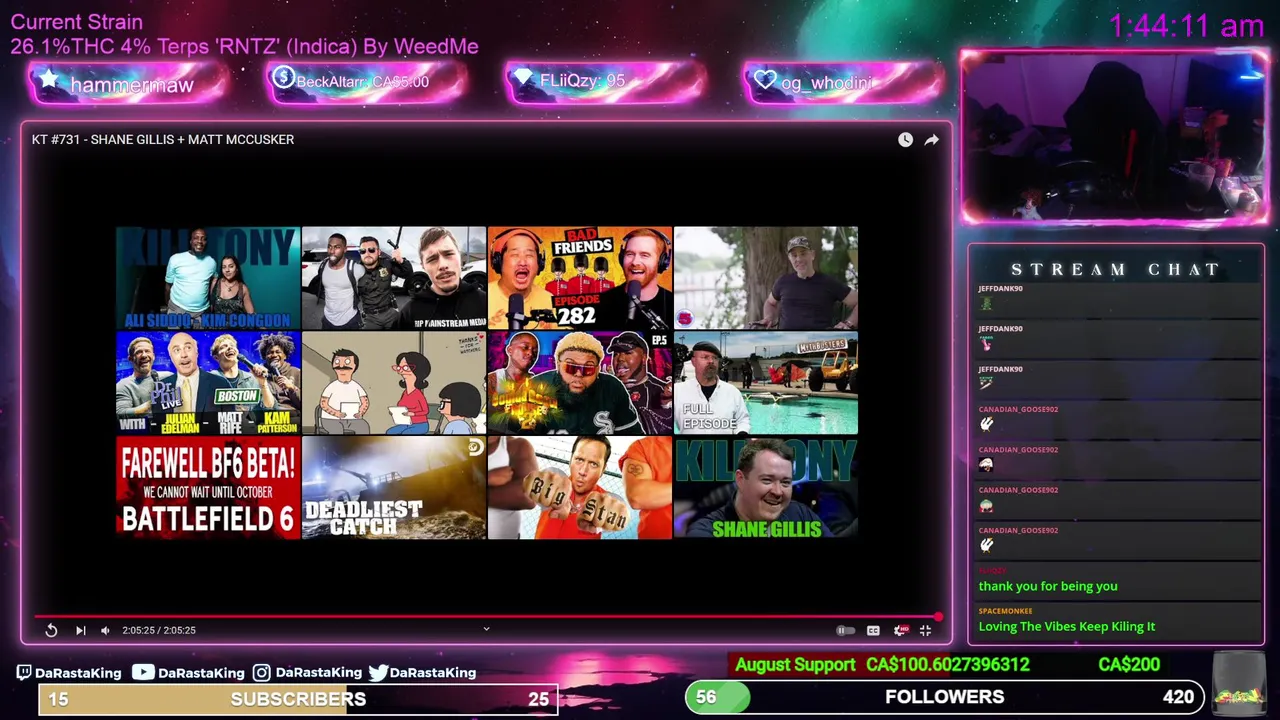Click the 420 followers goal number
This screenshot has height=720, width=1280.
point(1178,697)
